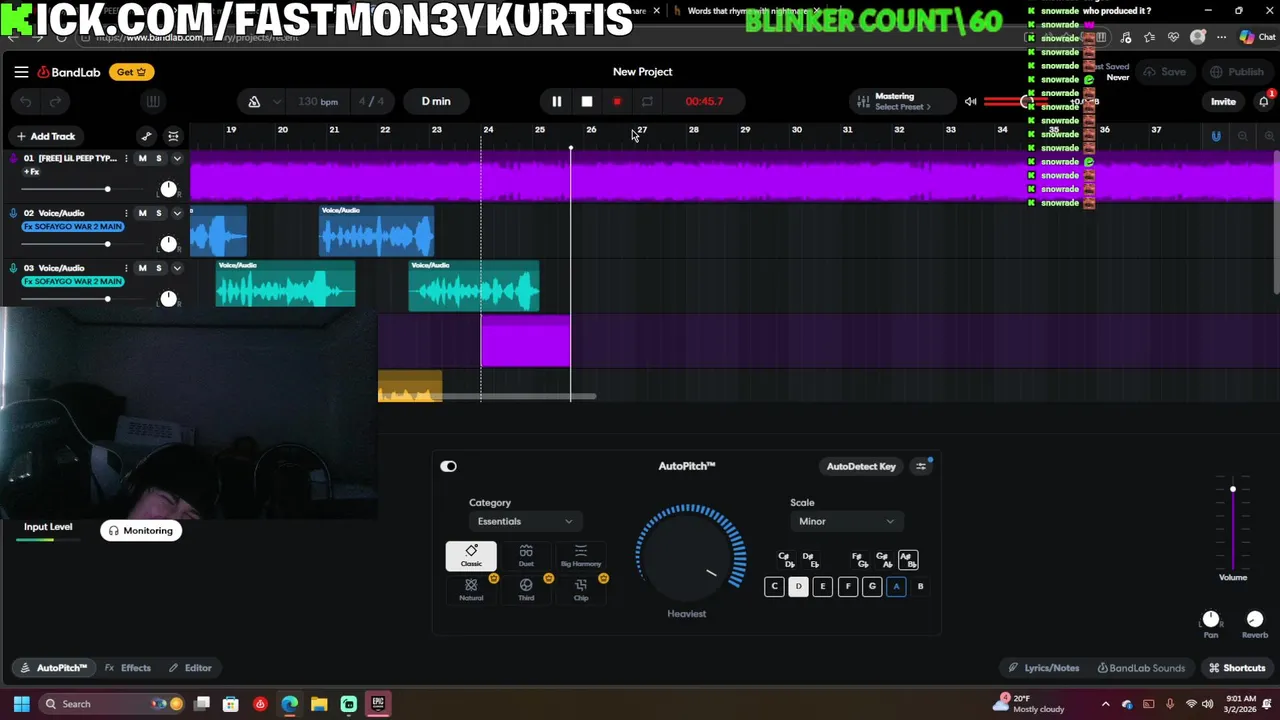Image resolution: width=1280 pixels, height=720 pixels.
Task: Solo track 02 Voice/Audio
Action: click(158, 213)
